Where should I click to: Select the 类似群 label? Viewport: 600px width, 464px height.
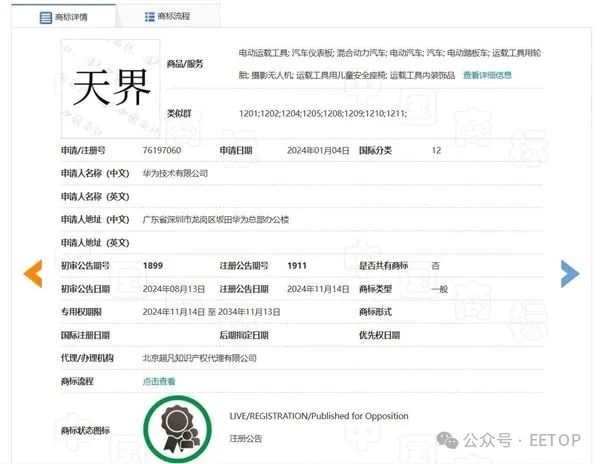[179, 113]
